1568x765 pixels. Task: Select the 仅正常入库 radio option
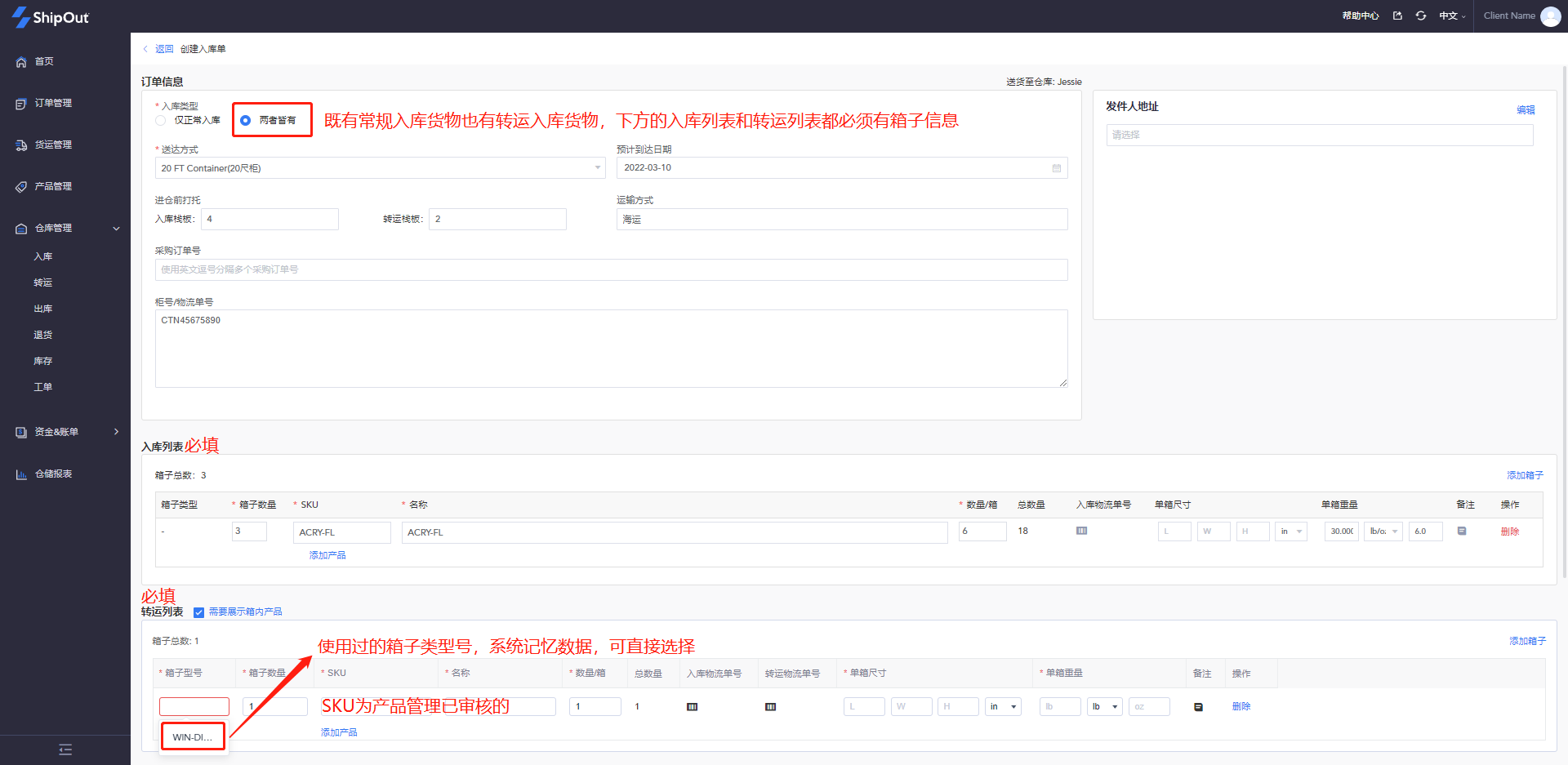pyautogui.click(x=161, y=120)
